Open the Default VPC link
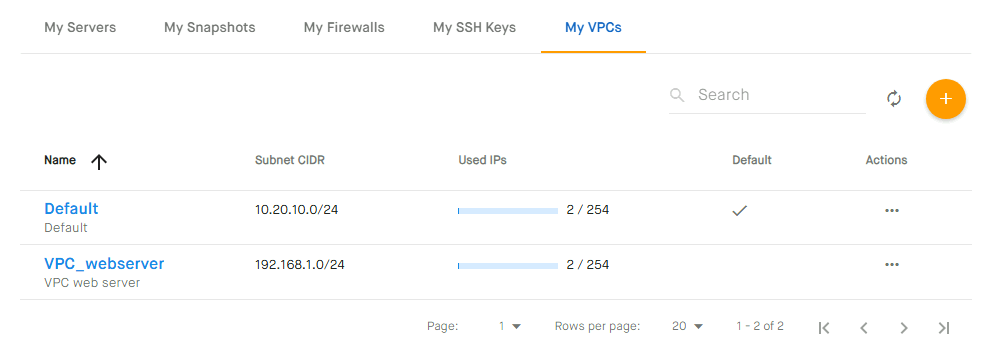Screen dimensions: 1004x361 click(71, 209)
